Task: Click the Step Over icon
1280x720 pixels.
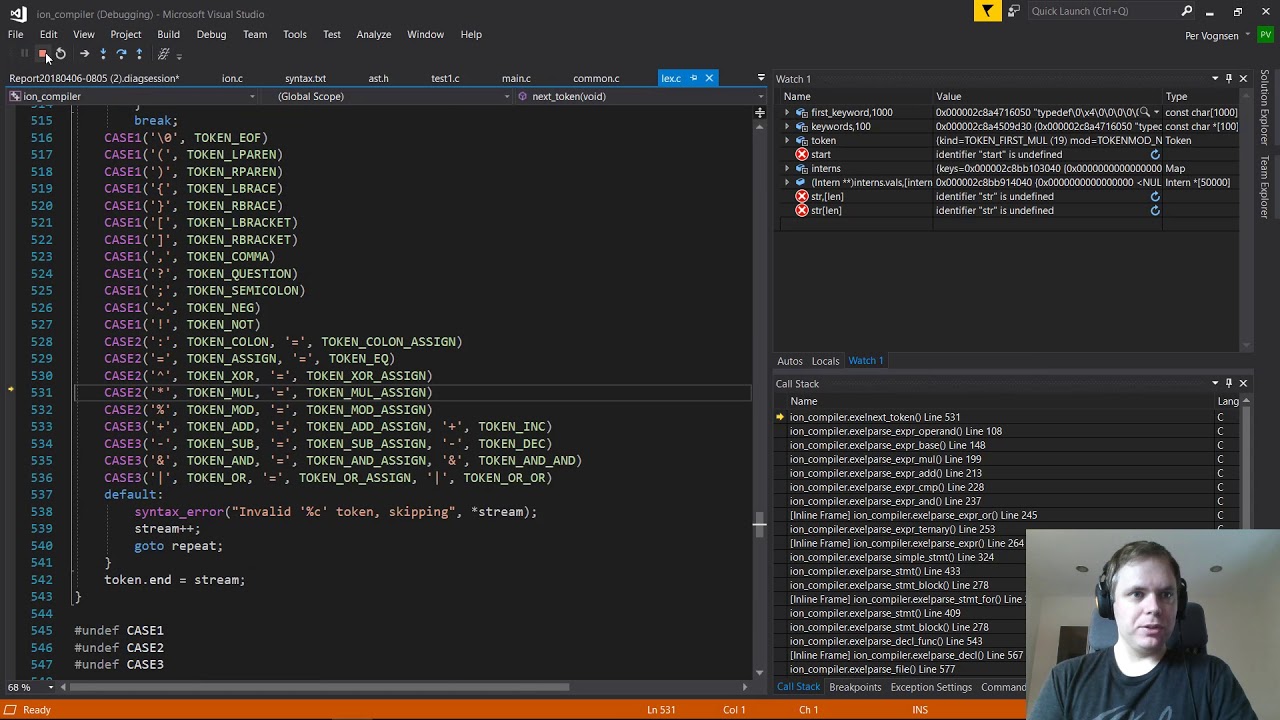Action: (121, 54)
